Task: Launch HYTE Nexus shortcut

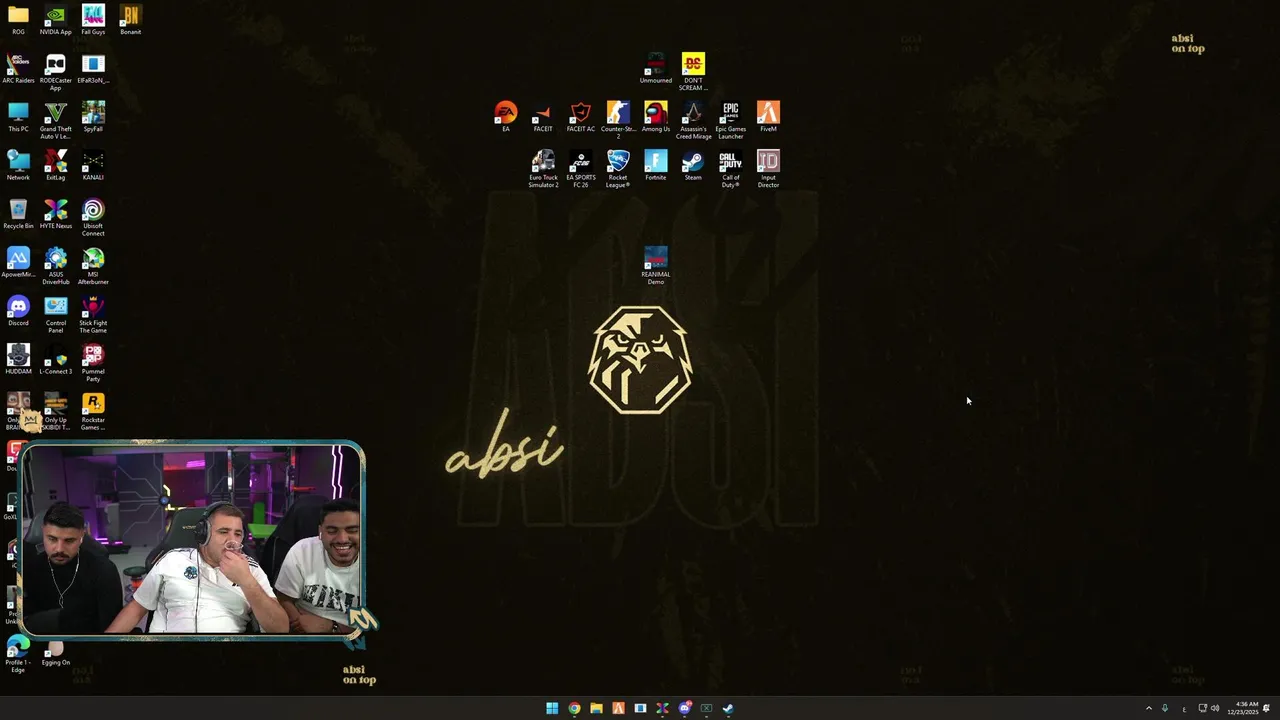Action: point(55,214)
